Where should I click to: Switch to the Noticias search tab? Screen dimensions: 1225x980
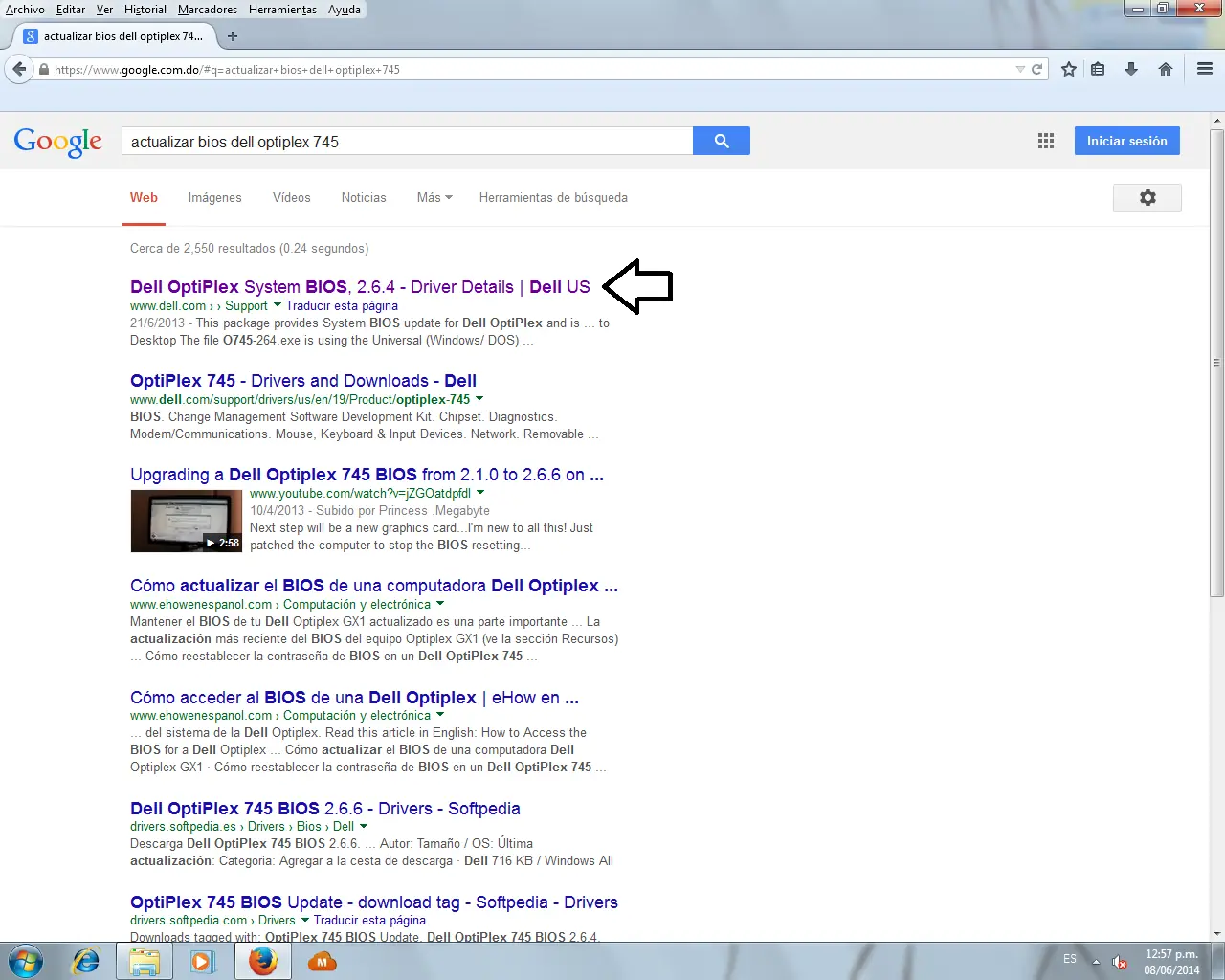(364, 197)
